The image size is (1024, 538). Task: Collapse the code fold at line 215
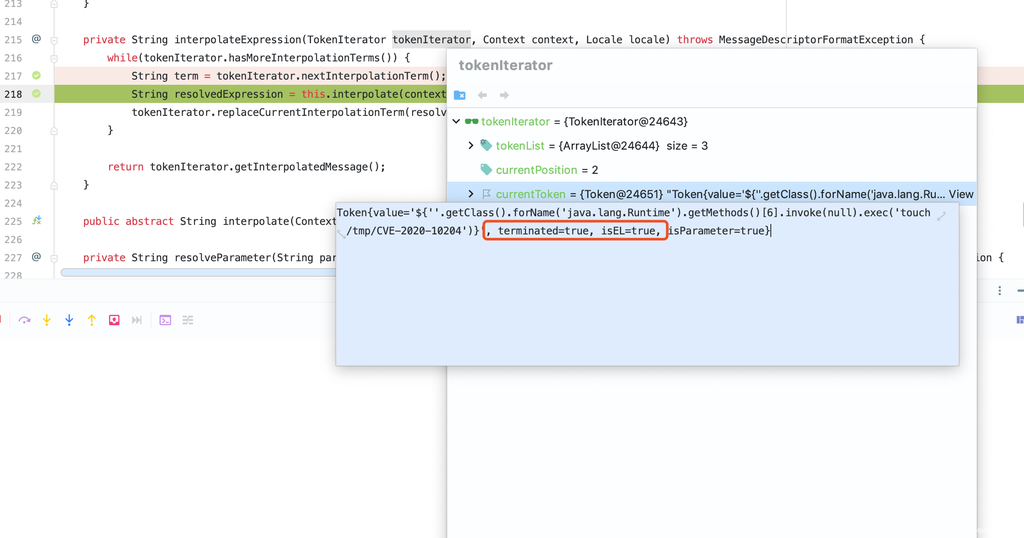point(54,40)
